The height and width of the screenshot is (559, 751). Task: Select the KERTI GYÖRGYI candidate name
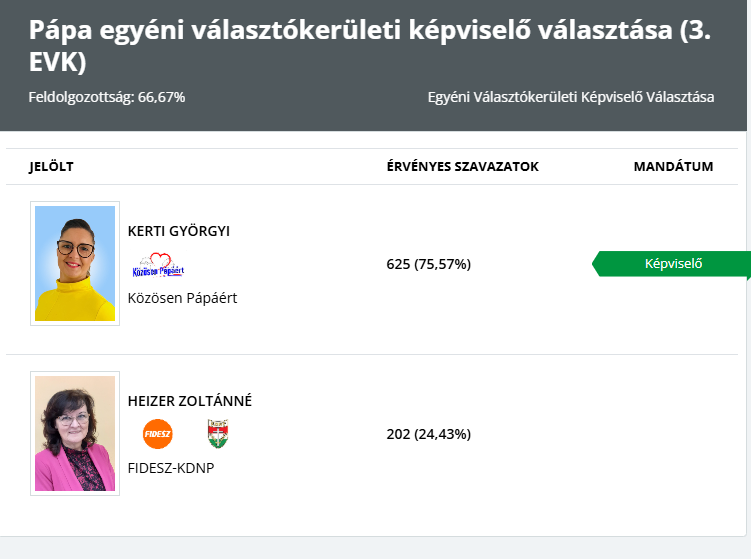pos(179,231)
